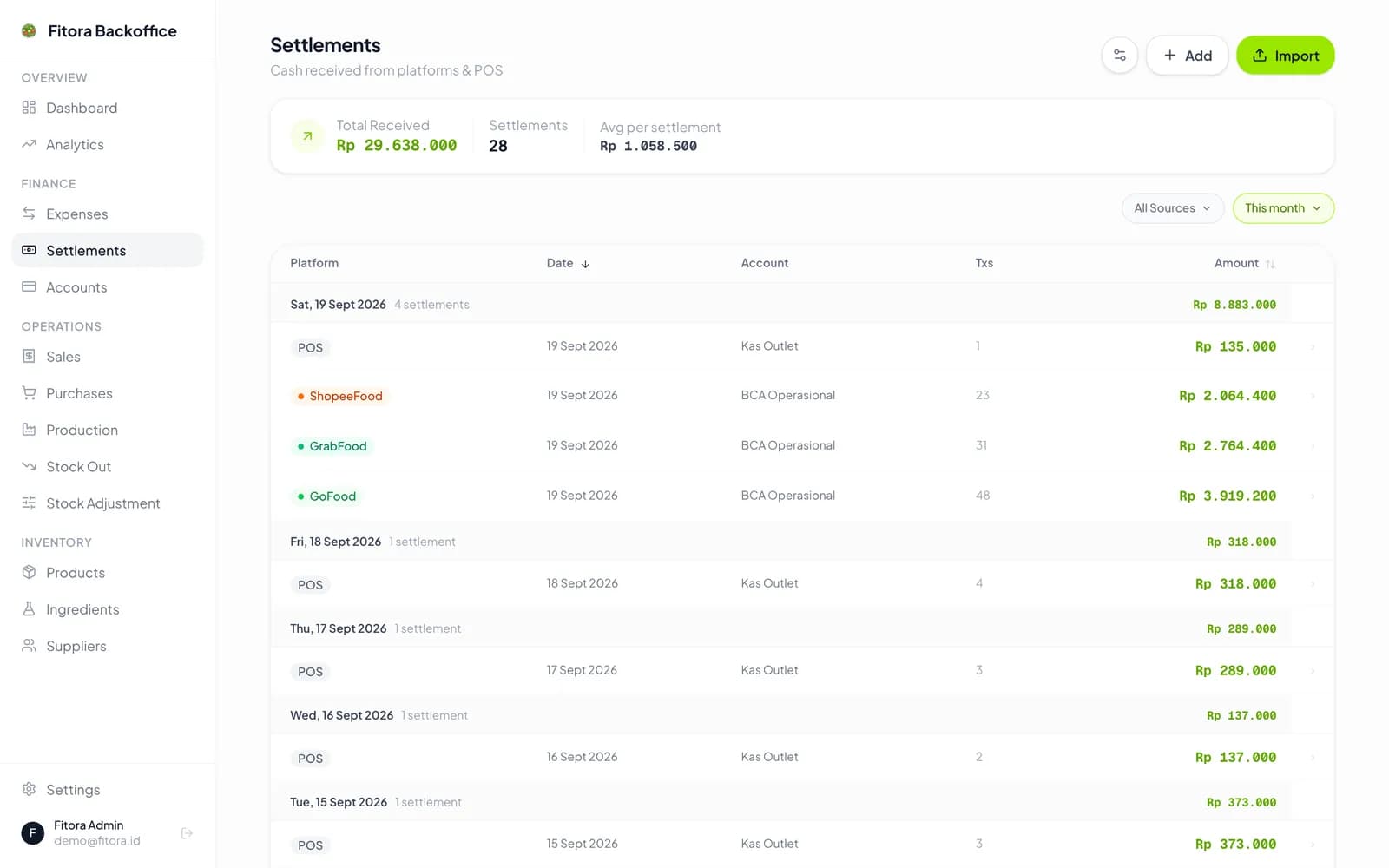Open the Dashboard icon in sidebar
Screen dimensions: 1389x868
(29, 108)
